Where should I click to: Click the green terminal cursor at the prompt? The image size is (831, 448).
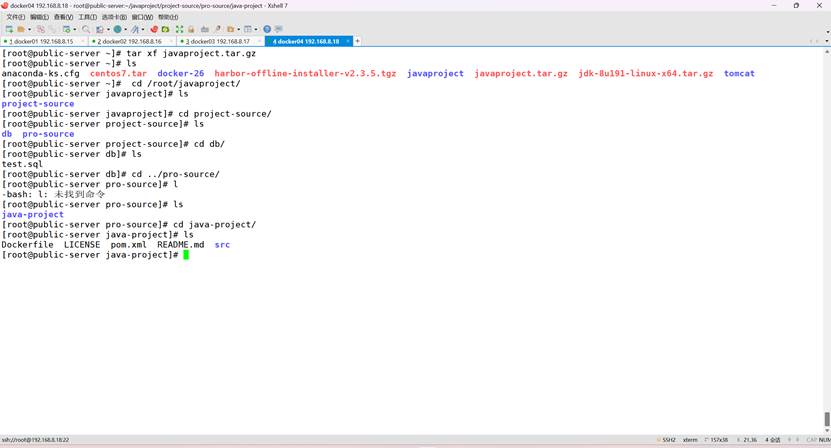tap(186, 255)
